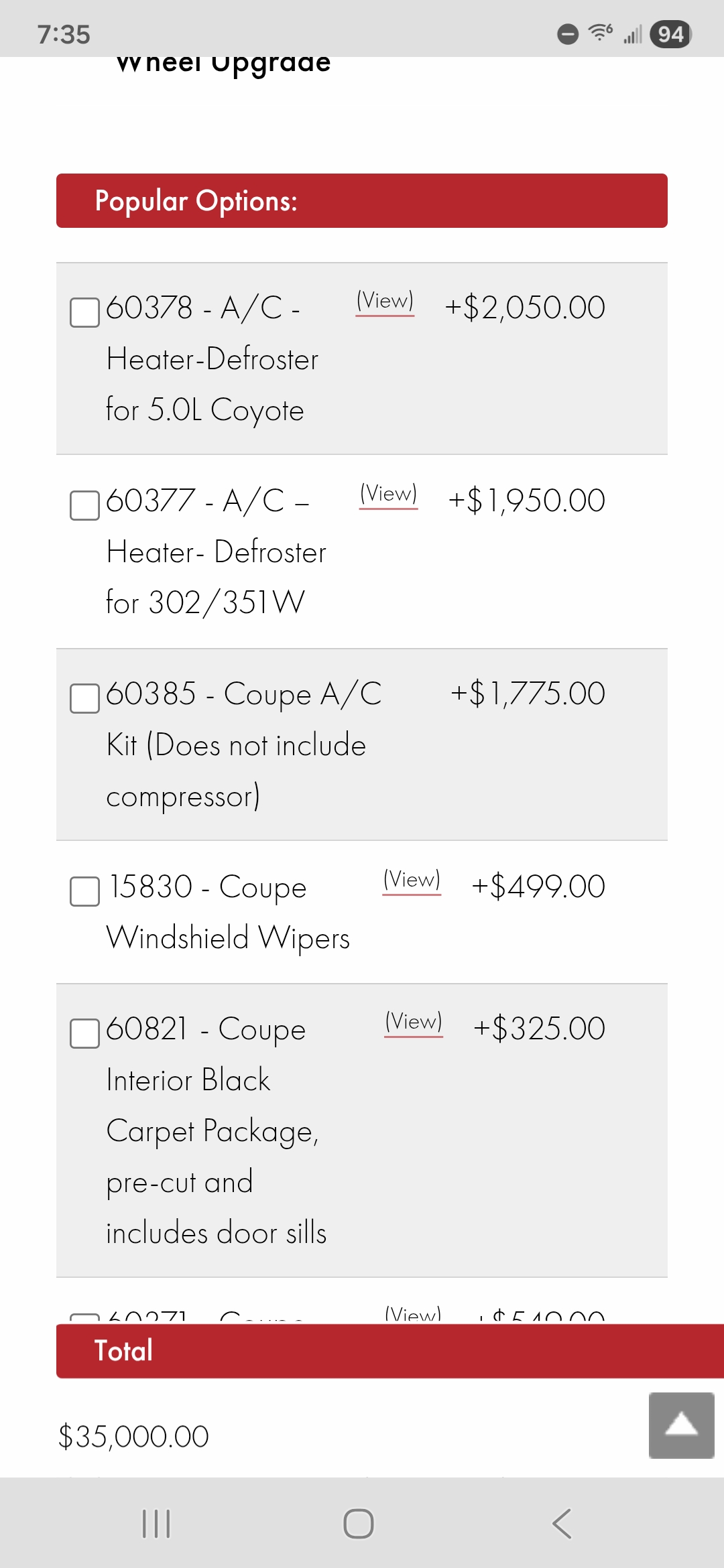Tick the 60821 Interior Black Carpet checkbox

[84, 1033]
